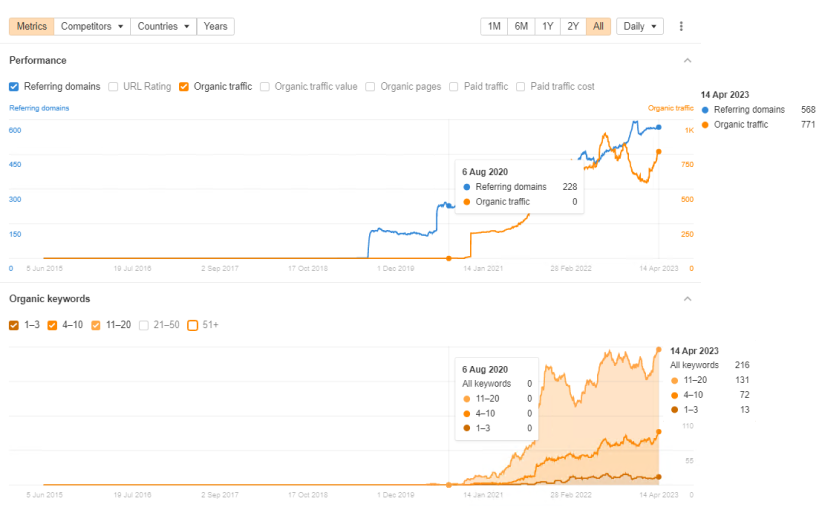This screenshot has height=525, width=825.
Task: Open the Daily interval dropdown
Action: click(x=640, y=26)
